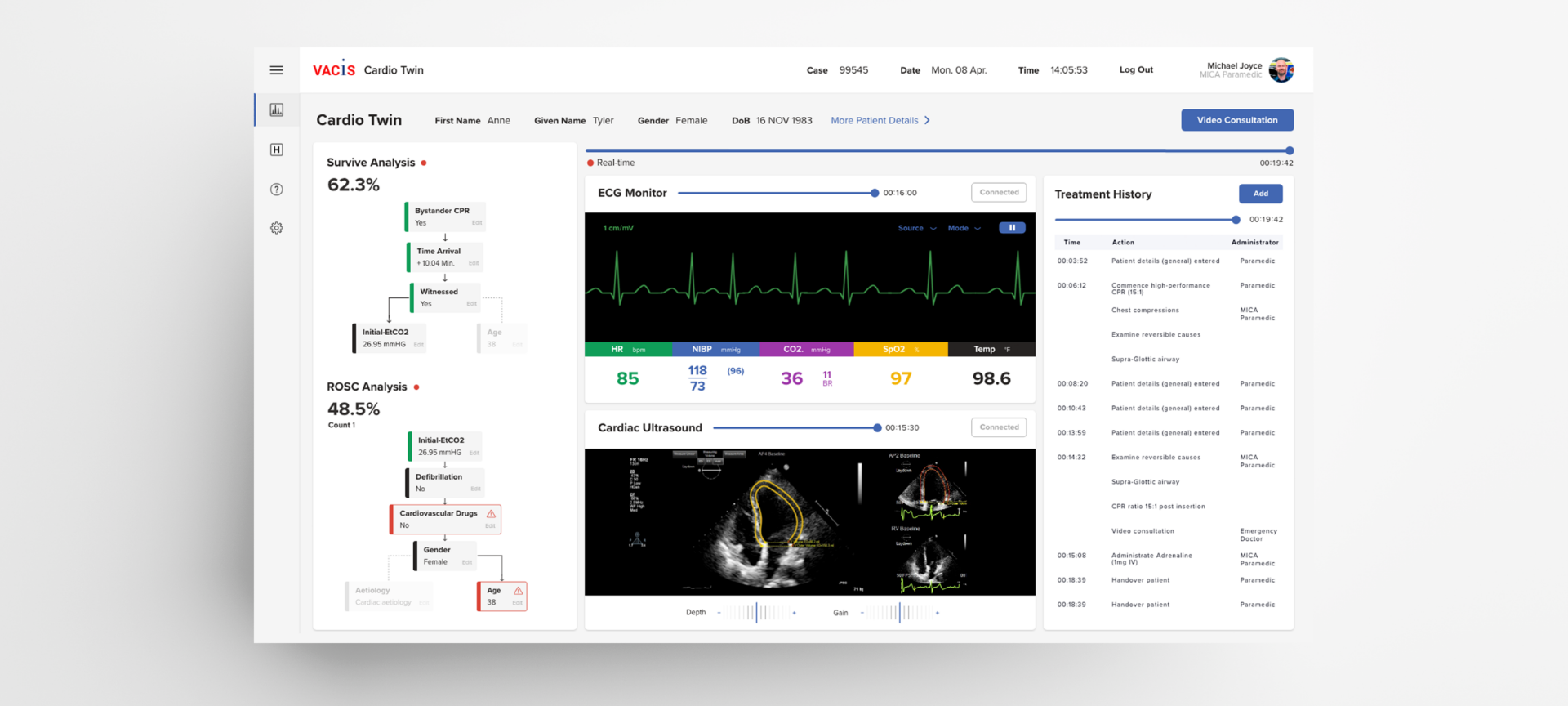Select the NIBP mmHg vitals tab
The width and height of the screenshot is (1568, 706).
(716, 350)
